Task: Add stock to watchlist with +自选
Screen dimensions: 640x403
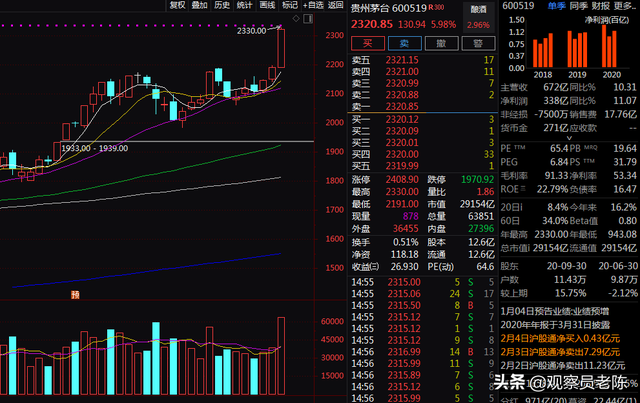Action: 313,5
